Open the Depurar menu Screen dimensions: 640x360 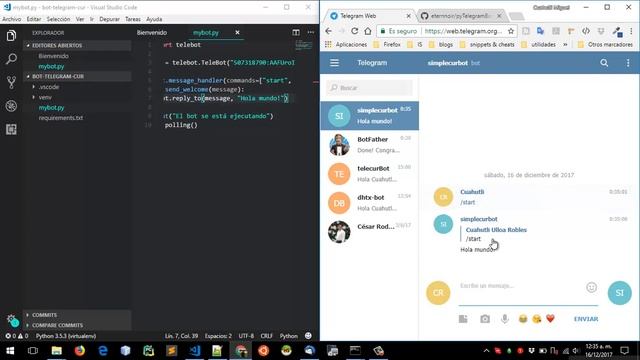coord(109,19)
